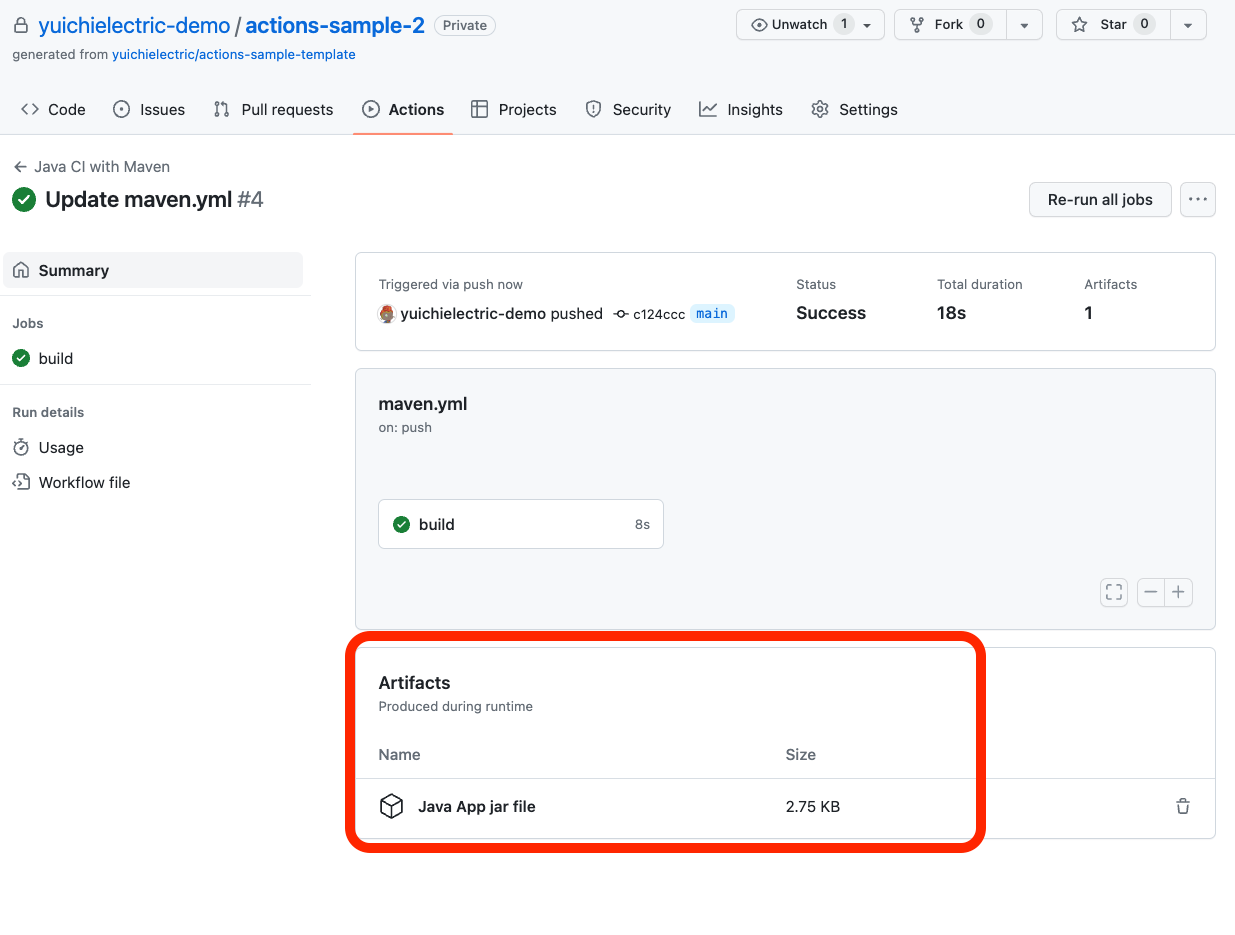Click the Private repository badge
Viewport: 1235px width, 935px height.
click(465, 25)
